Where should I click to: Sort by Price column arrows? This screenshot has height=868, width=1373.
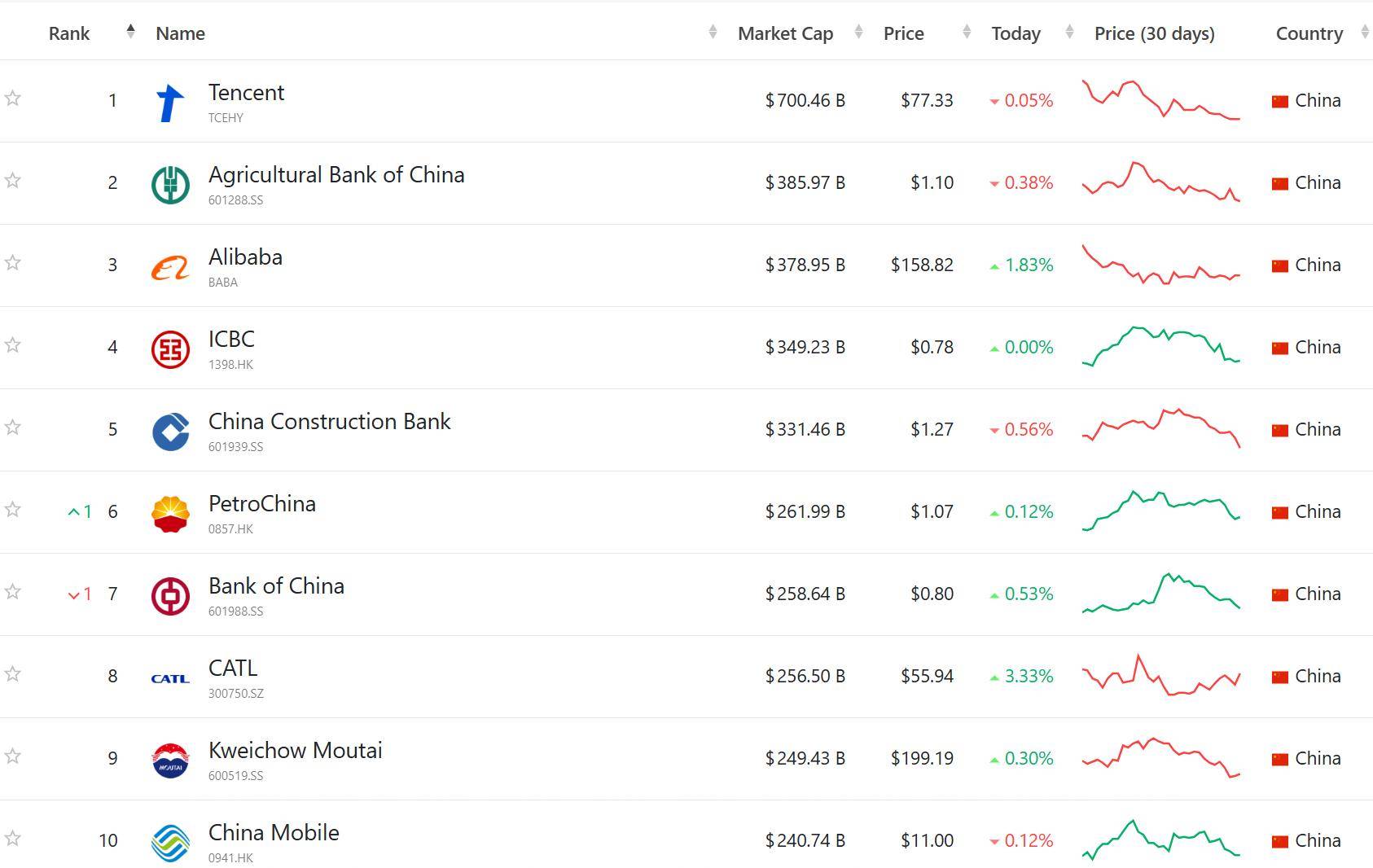tap(967, 33)
